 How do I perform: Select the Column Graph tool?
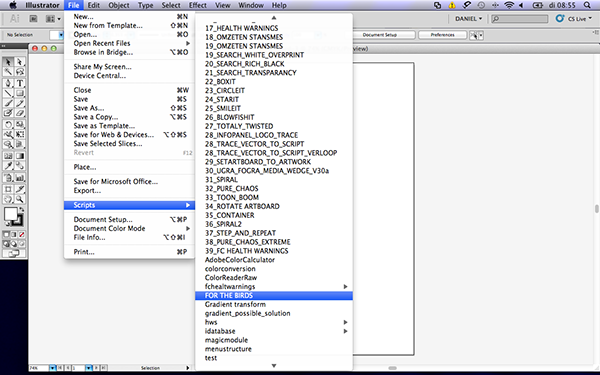[20, 178]
